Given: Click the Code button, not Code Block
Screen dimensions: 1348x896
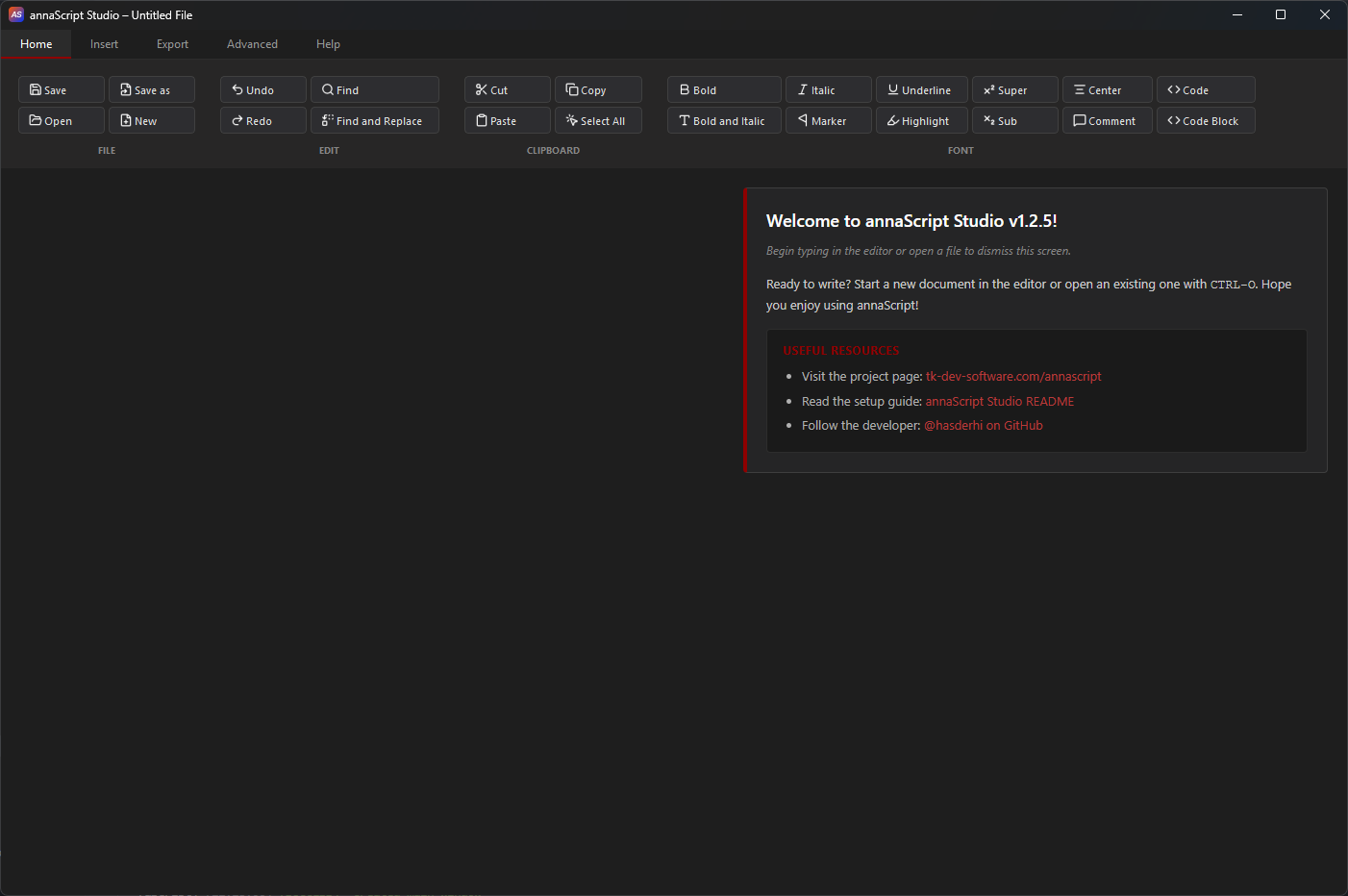Looking at the screenshot, I should coord(1206,89).
